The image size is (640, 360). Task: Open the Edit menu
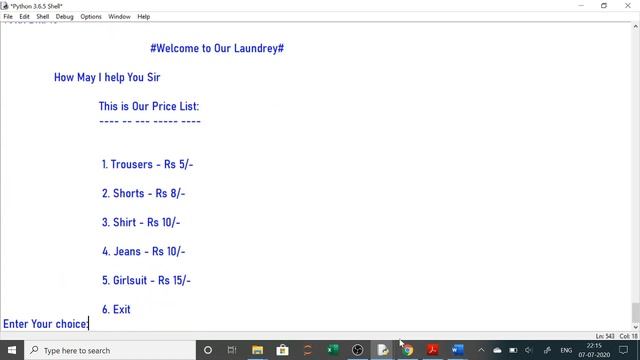24,17
